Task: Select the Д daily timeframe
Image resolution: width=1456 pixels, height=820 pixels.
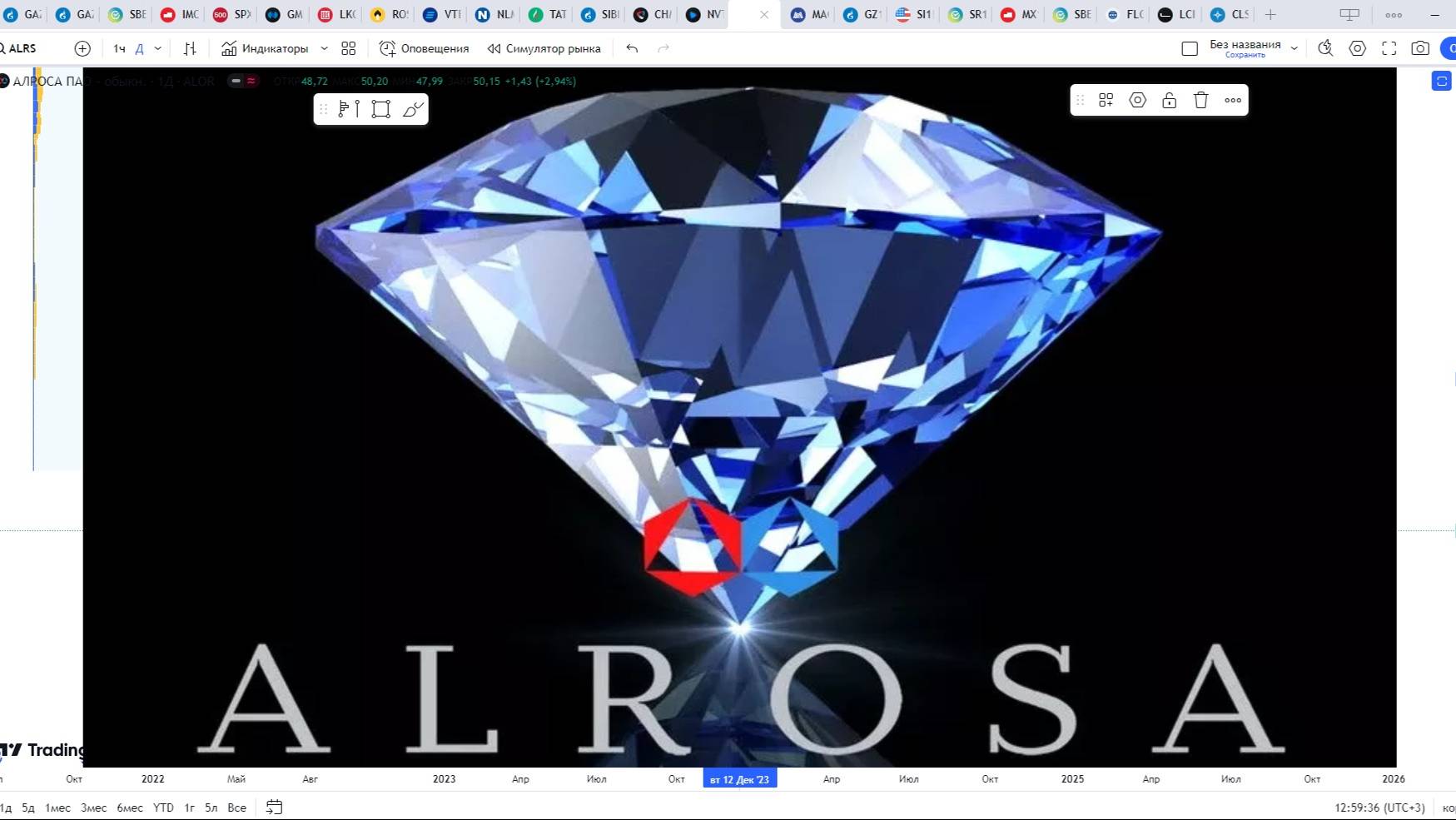Action: pos(139,48)
